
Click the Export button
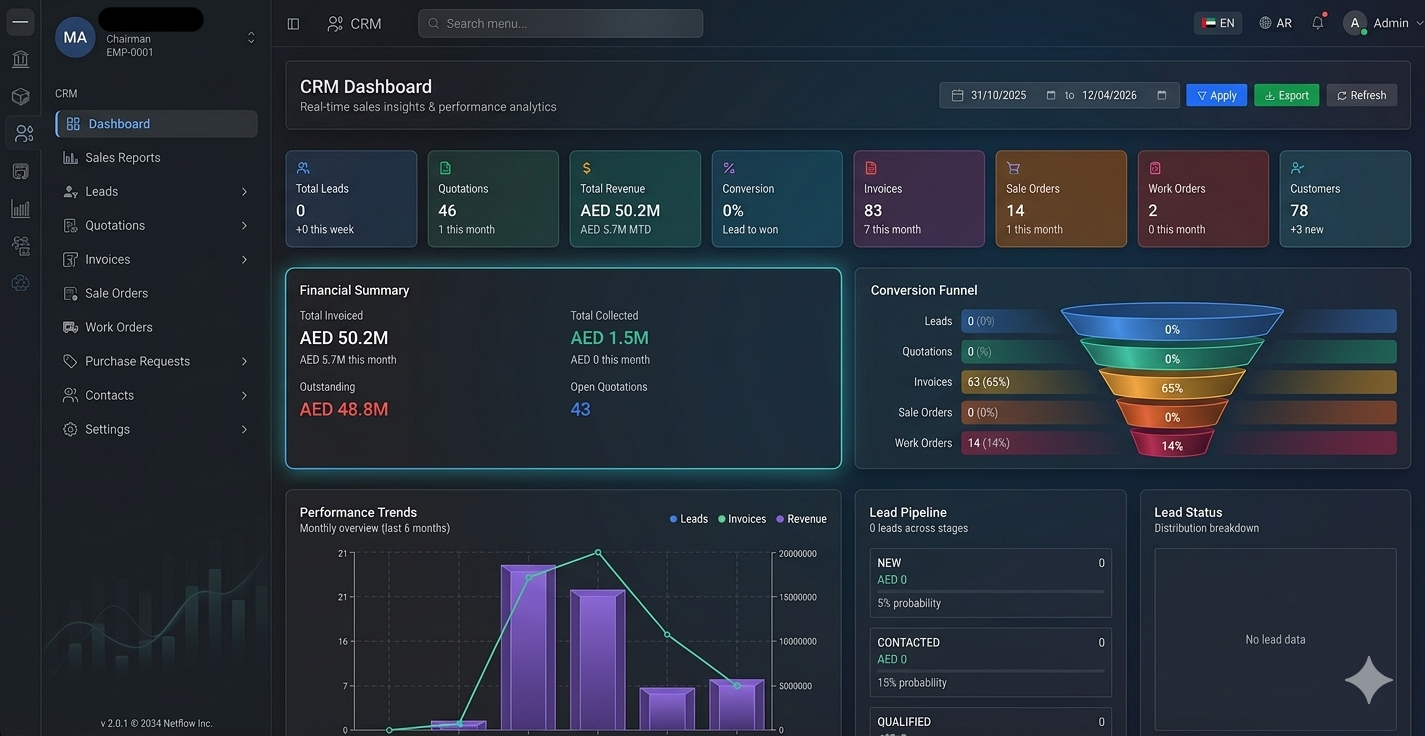[1286, 95]
